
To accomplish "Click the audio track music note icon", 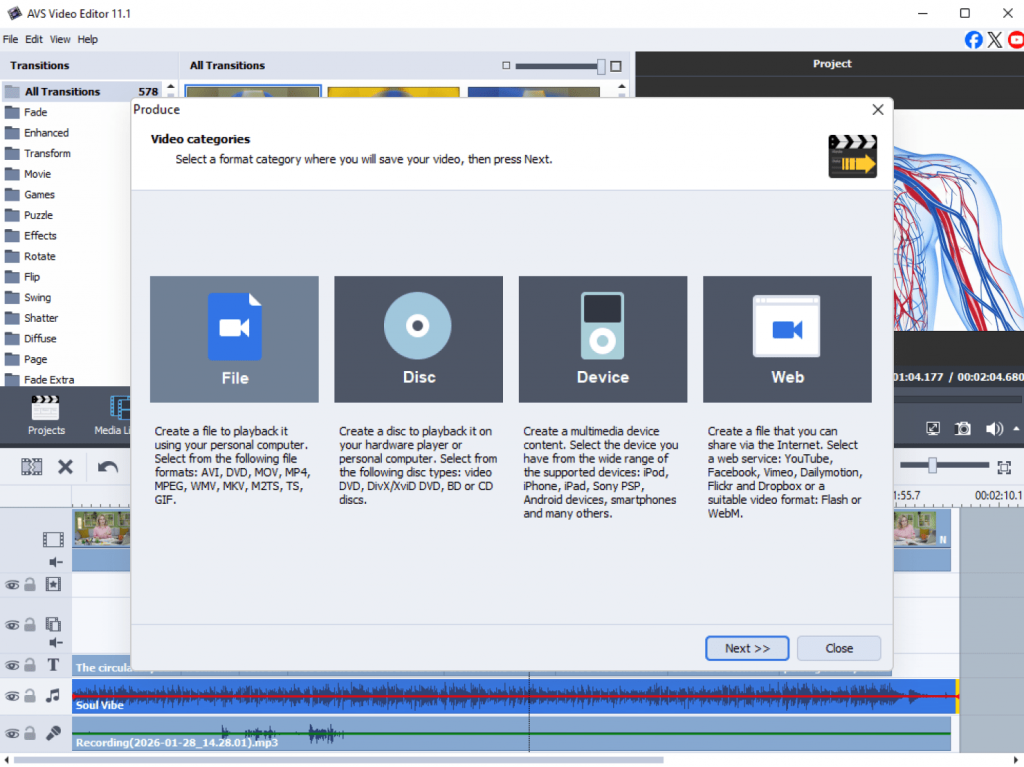I will point(53,696).
